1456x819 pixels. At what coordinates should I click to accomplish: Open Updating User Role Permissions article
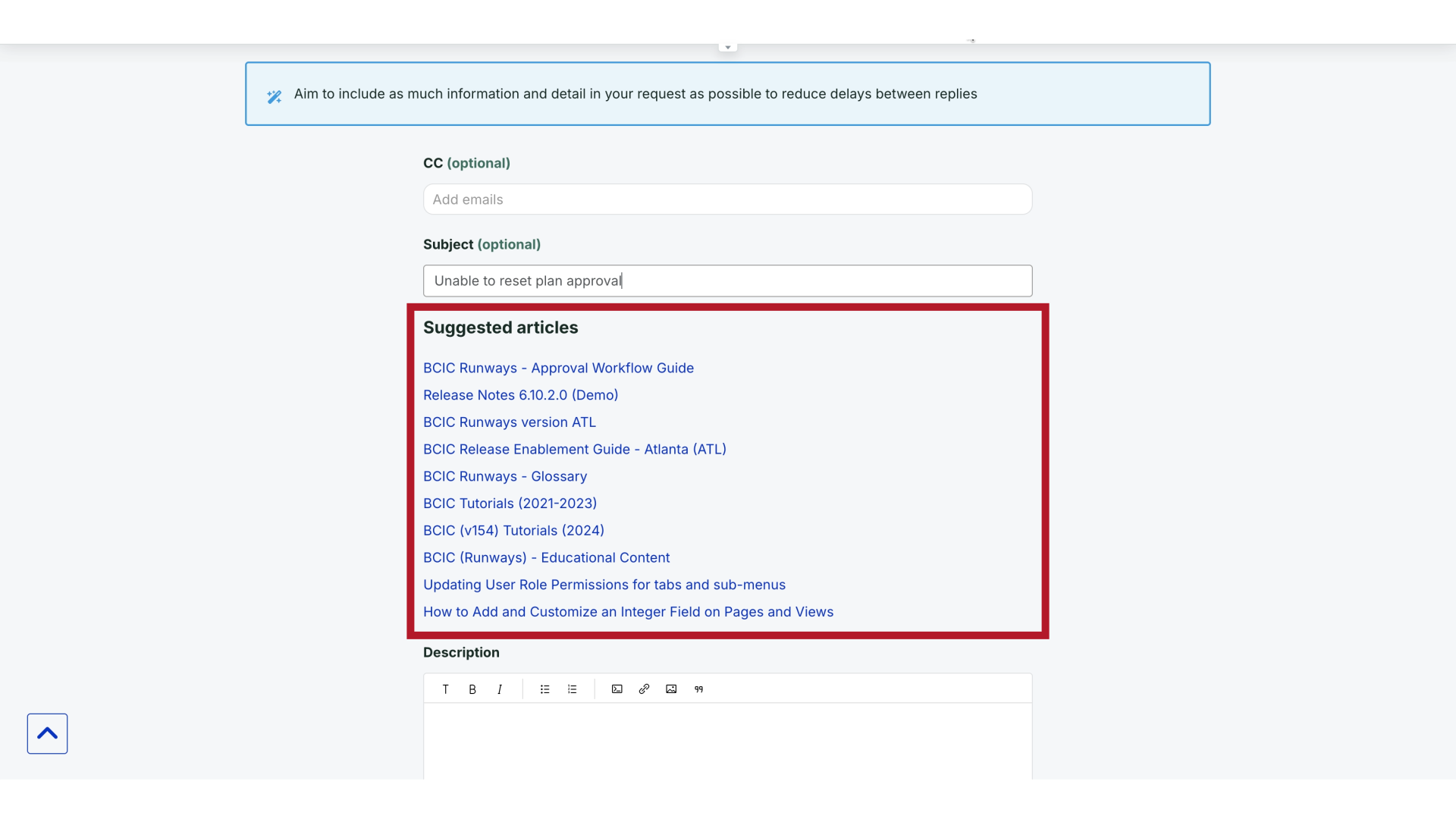click(604, 585)
